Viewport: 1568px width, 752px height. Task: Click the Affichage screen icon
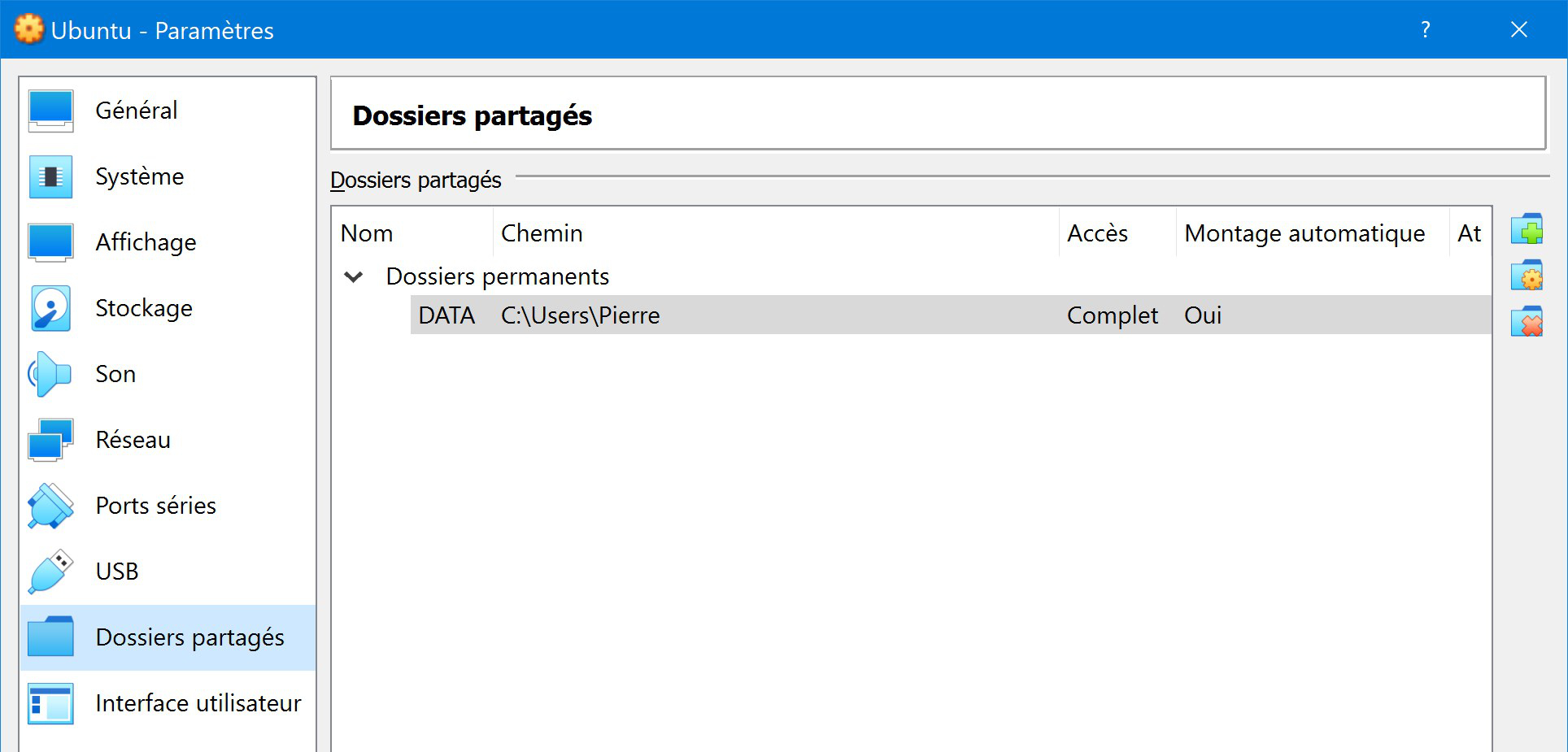[50, 242]
